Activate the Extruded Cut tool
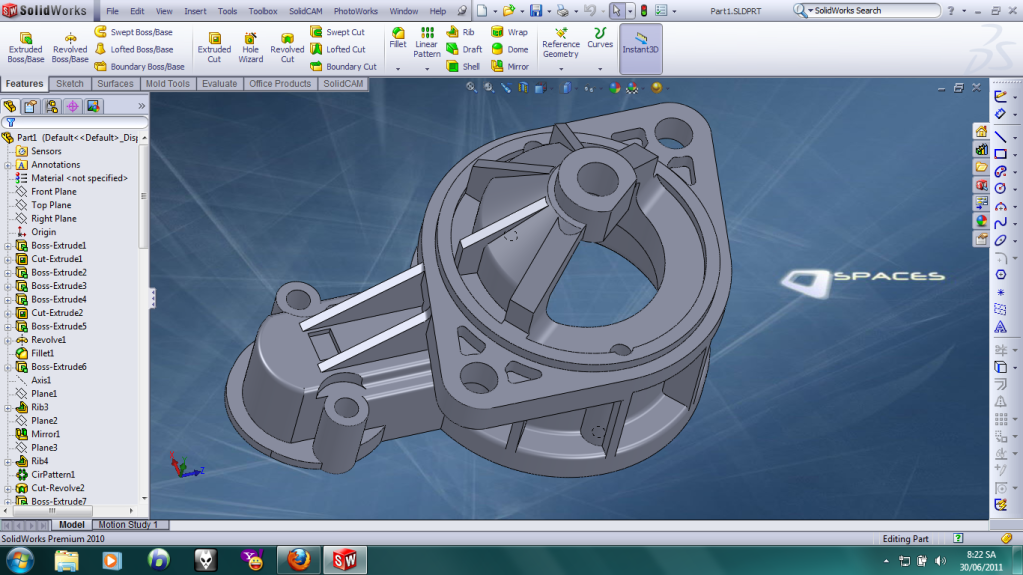 coord(214,48)
